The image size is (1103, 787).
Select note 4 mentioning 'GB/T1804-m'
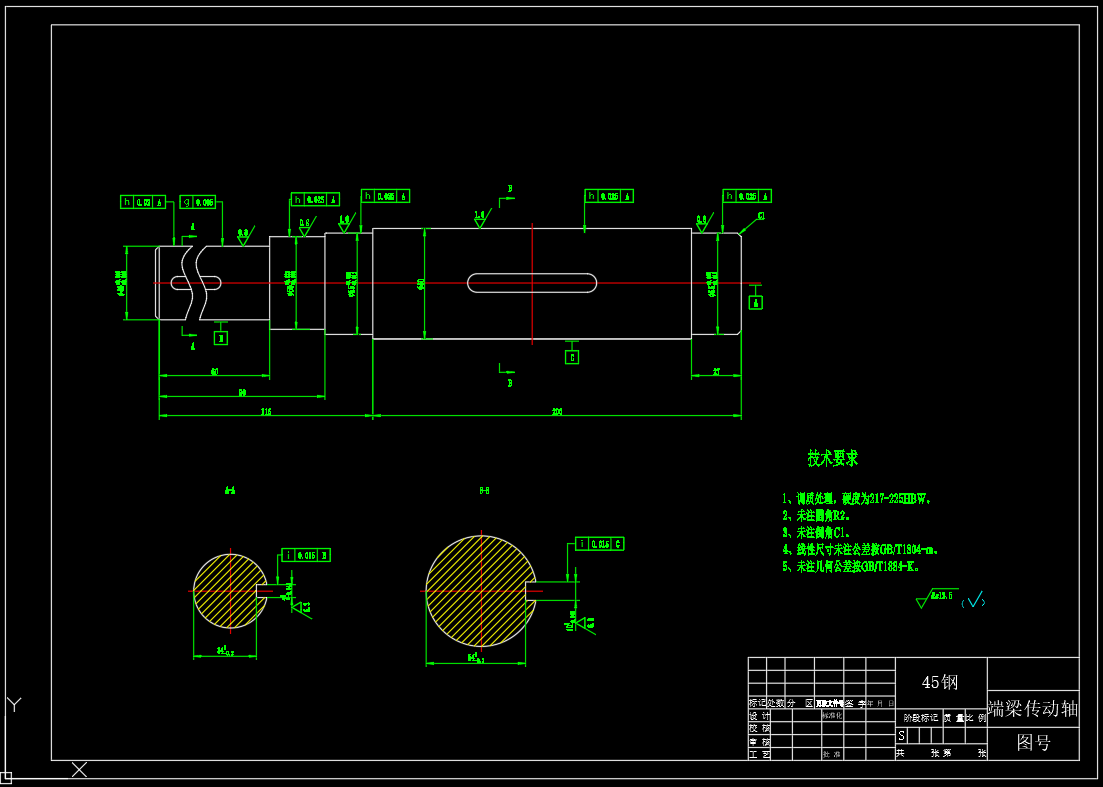[860, 549]
